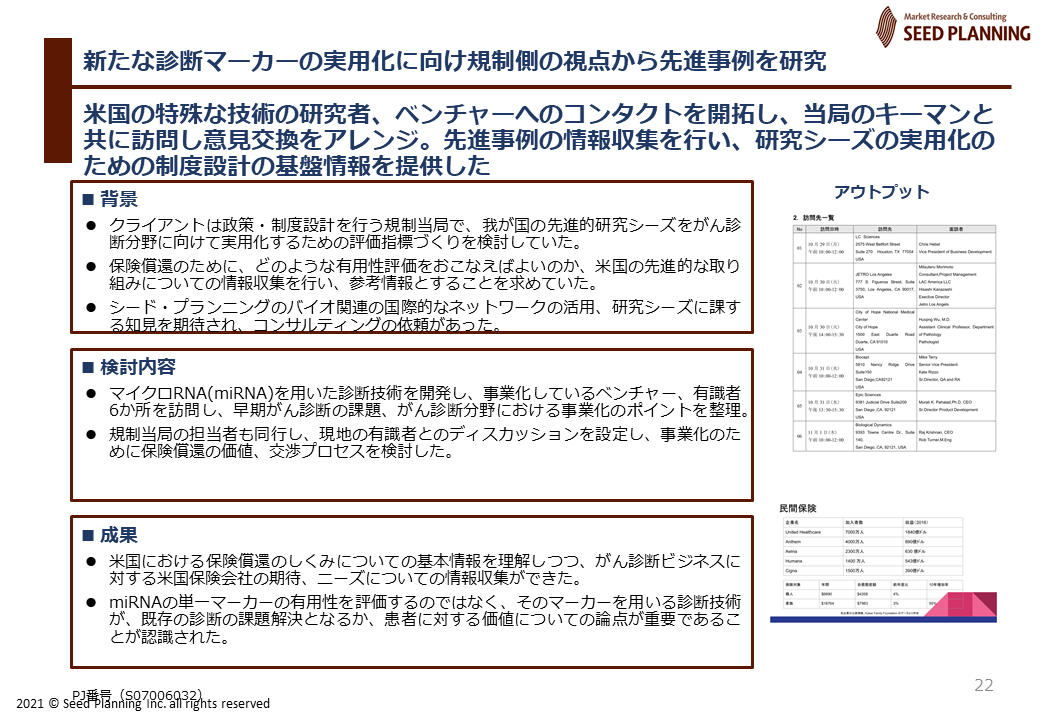Click the '2. 訪問先一覧' table caption
Screen dimensions: 1040x720
(x=813, y=217)
